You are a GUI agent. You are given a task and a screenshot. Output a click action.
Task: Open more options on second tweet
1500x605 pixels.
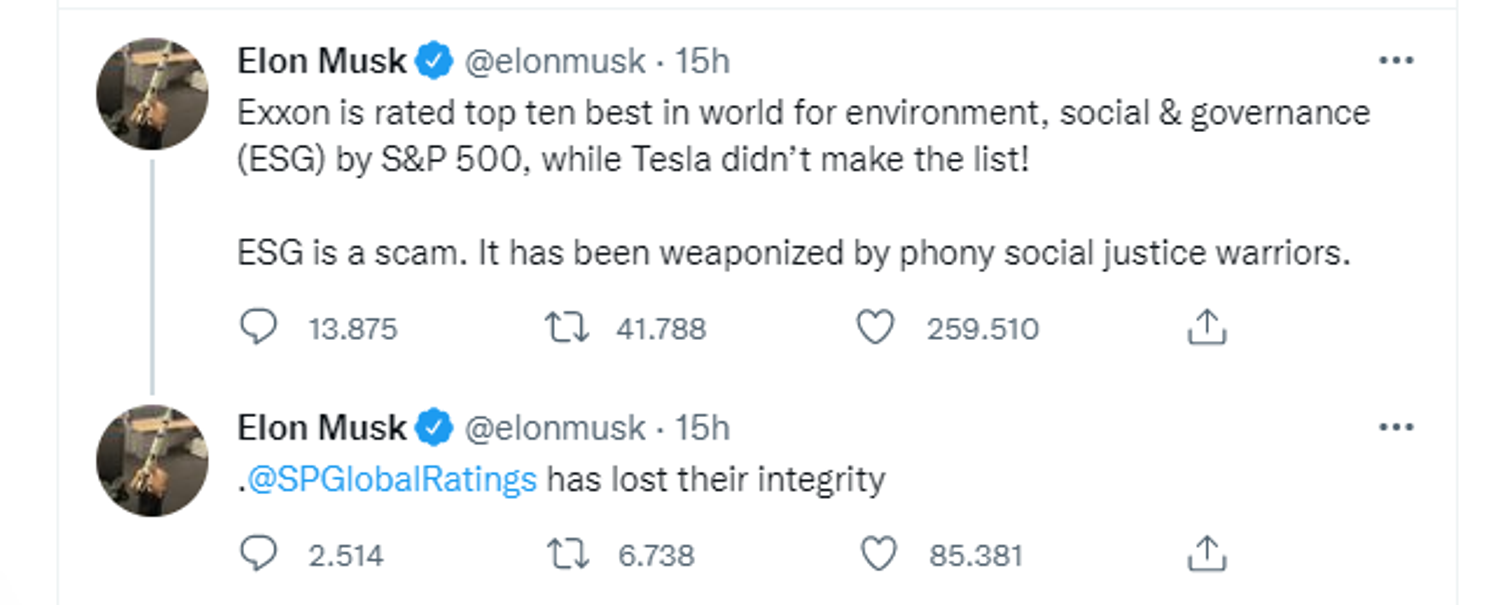[1395, 428]
